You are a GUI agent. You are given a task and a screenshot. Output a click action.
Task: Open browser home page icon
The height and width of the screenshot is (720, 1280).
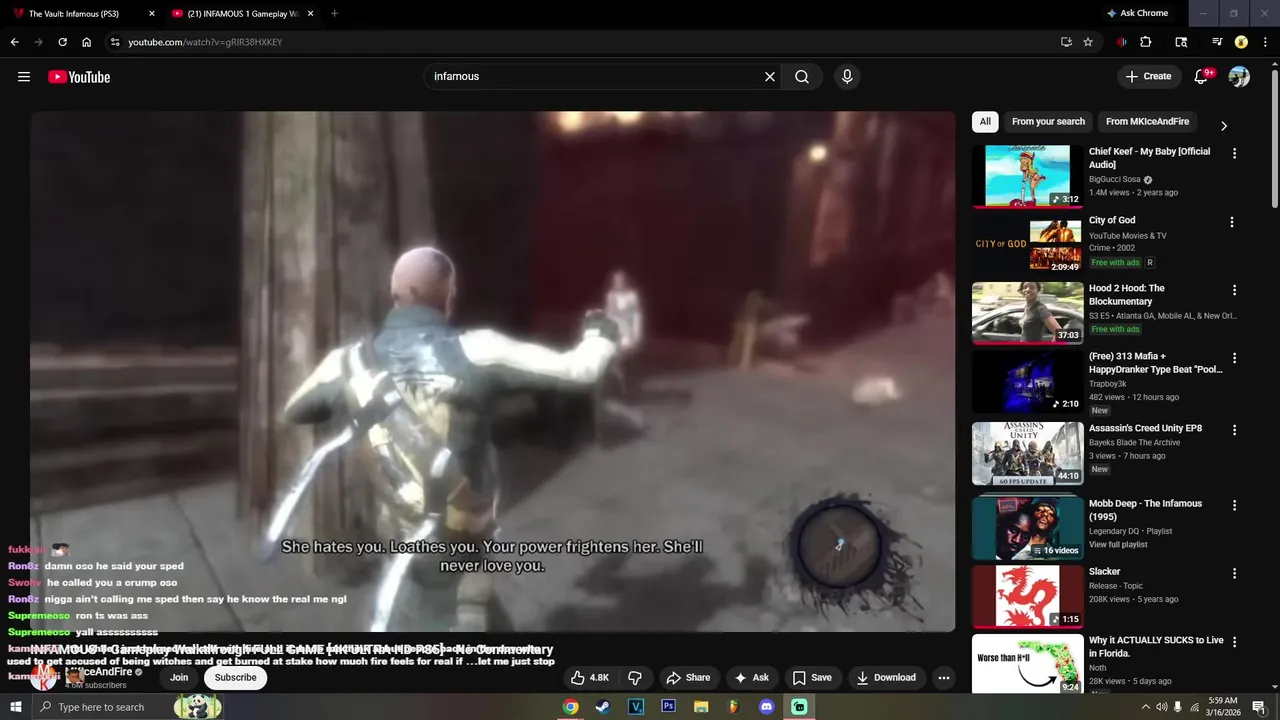coord(87,42)
